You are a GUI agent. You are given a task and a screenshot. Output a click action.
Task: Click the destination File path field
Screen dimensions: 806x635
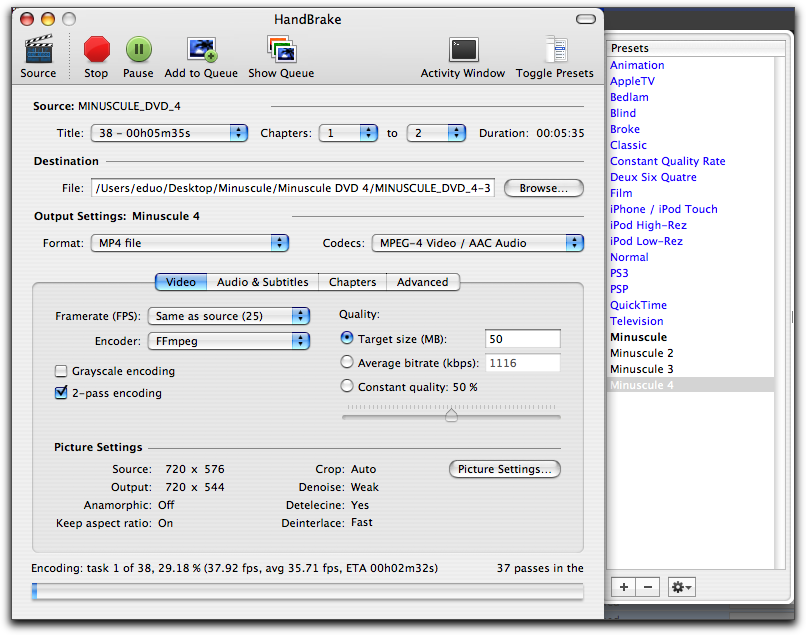tap(293, 188)
